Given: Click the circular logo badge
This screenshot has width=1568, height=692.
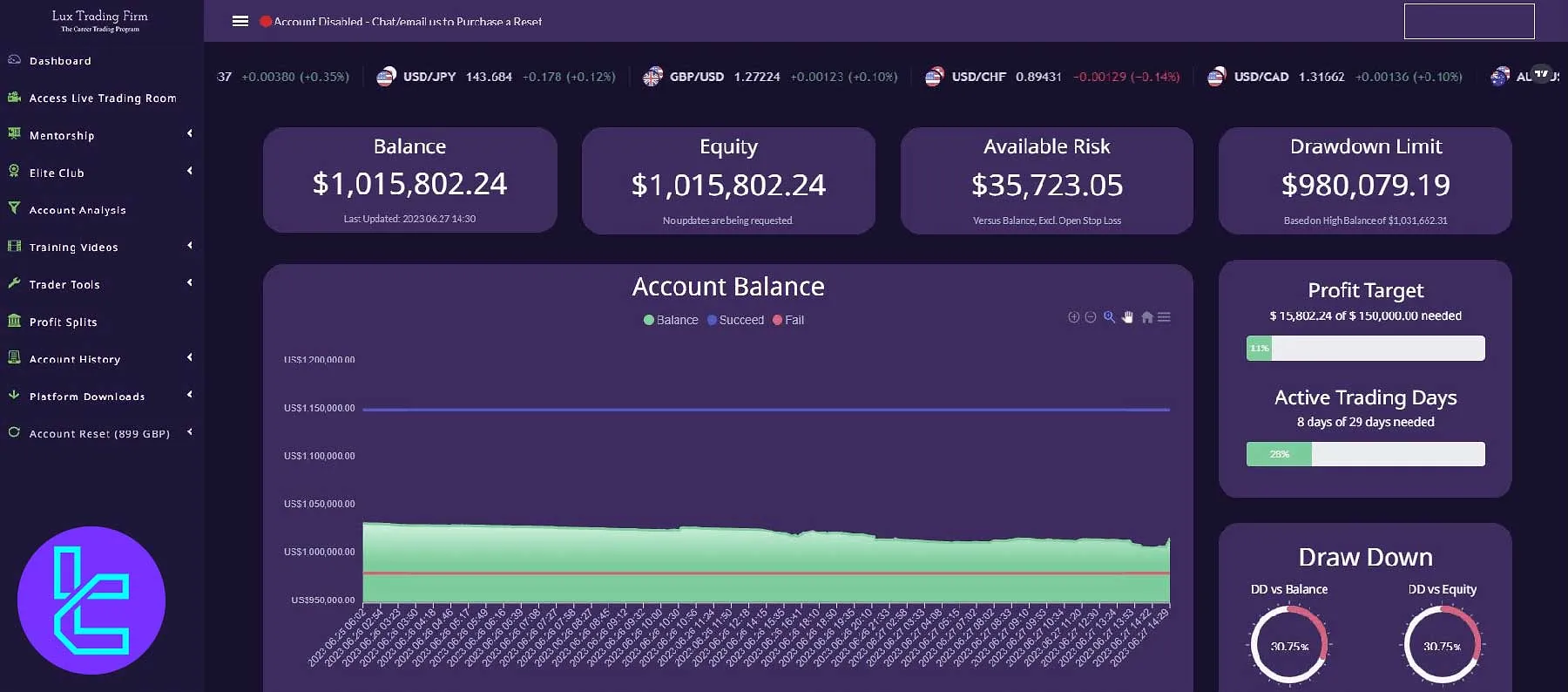Looking at the screenshot, I should click(91, 600).
